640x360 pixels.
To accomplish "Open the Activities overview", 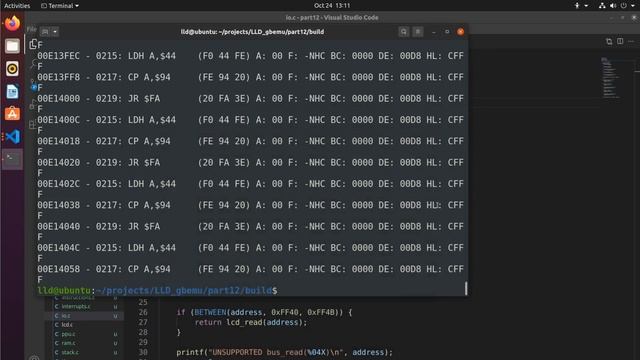I will coord(17,6).
